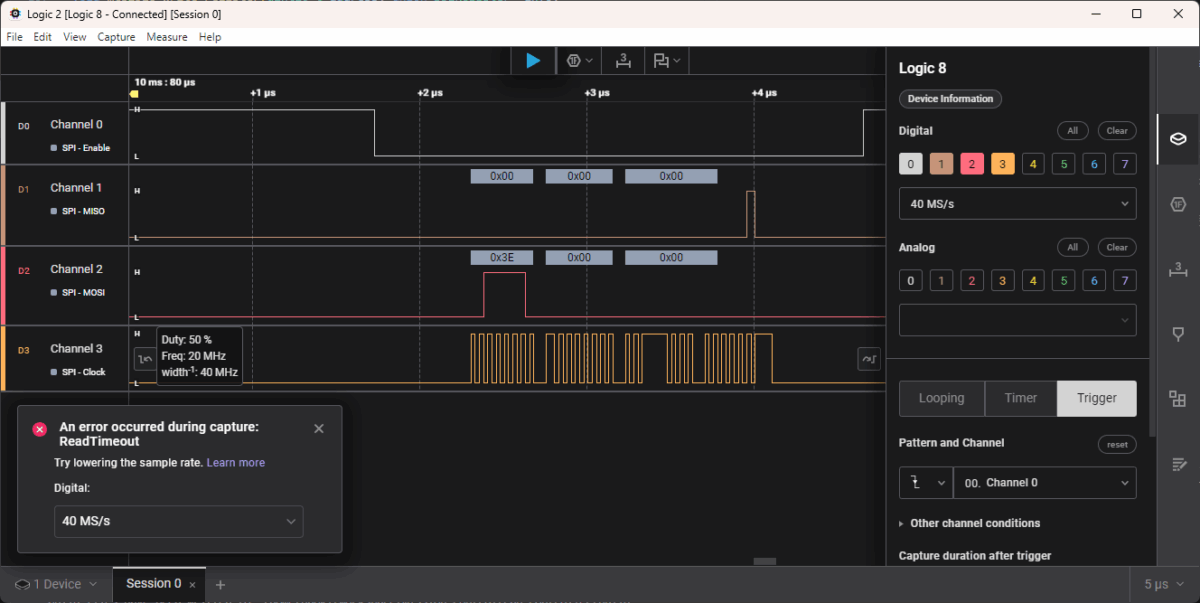The image size is (1200, 603).
Task: Open the analyzer toolbar dropdown (1F hexagon icon)
Action: tap(580, 61)
